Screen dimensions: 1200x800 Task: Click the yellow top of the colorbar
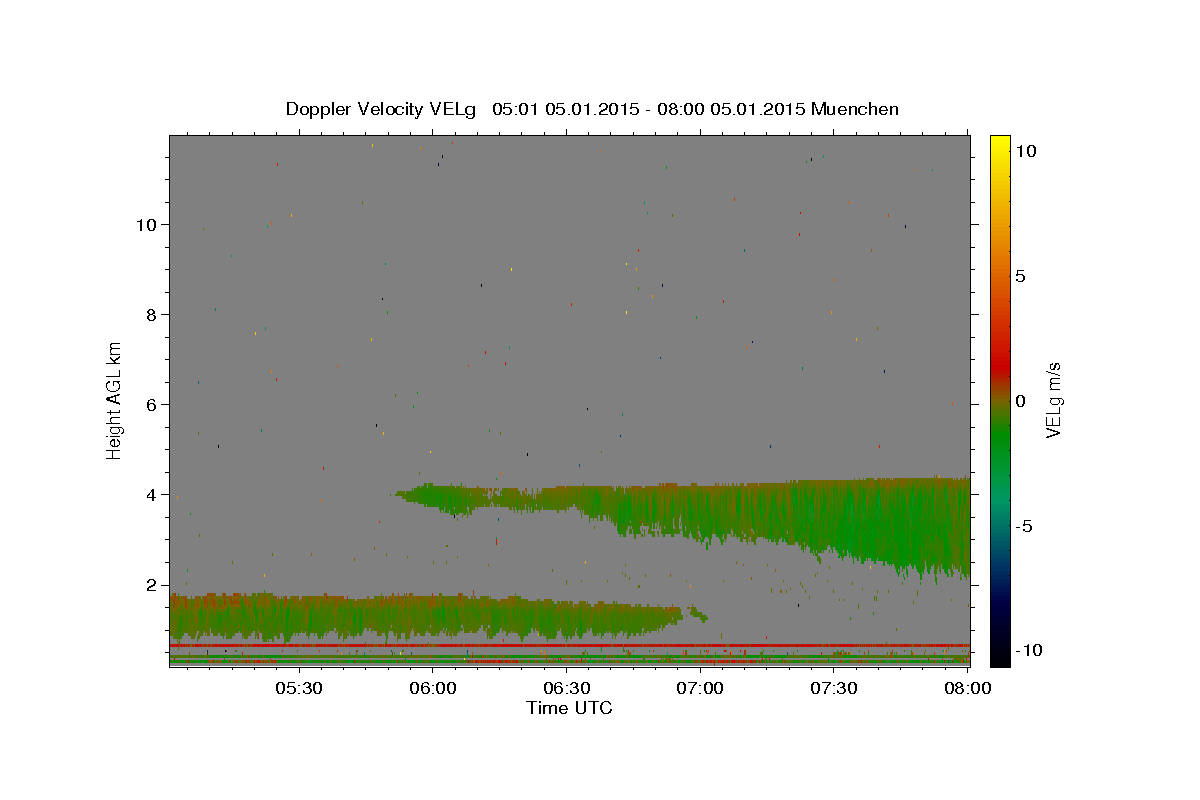(x=999, y=142)
